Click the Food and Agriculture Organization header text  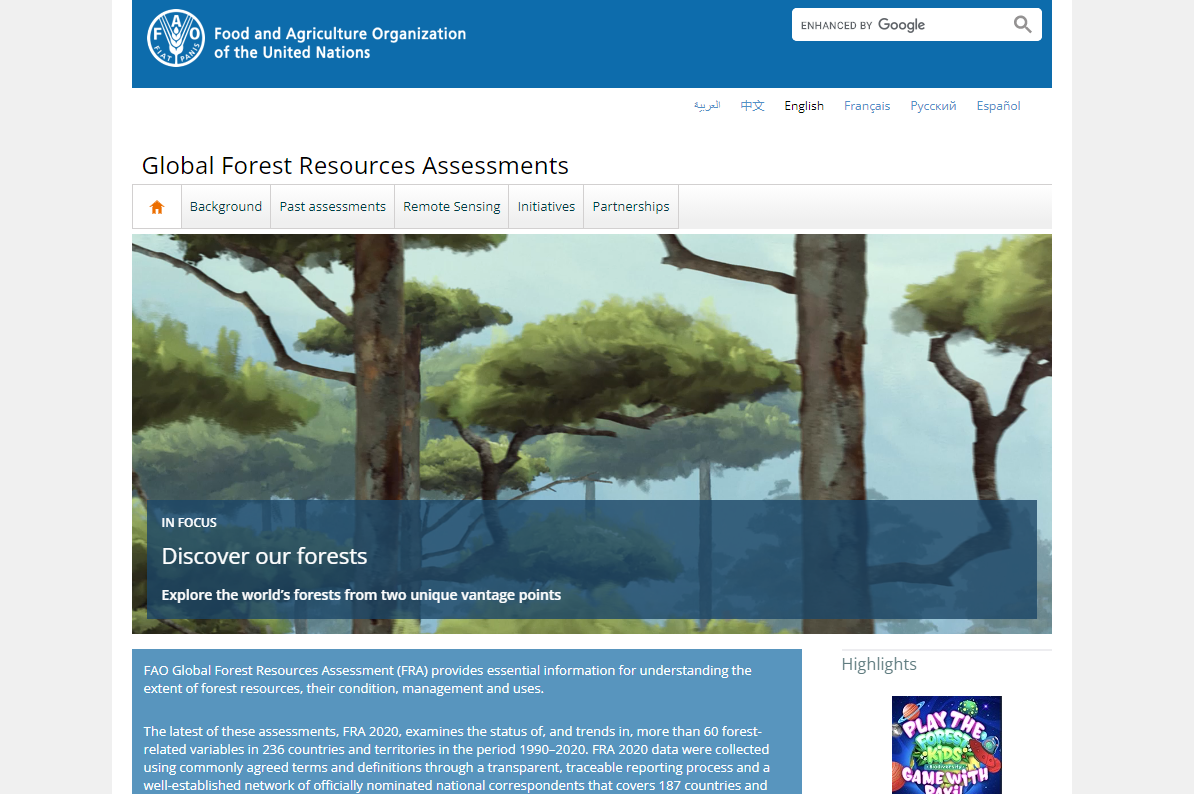click(x=340, y=42)
